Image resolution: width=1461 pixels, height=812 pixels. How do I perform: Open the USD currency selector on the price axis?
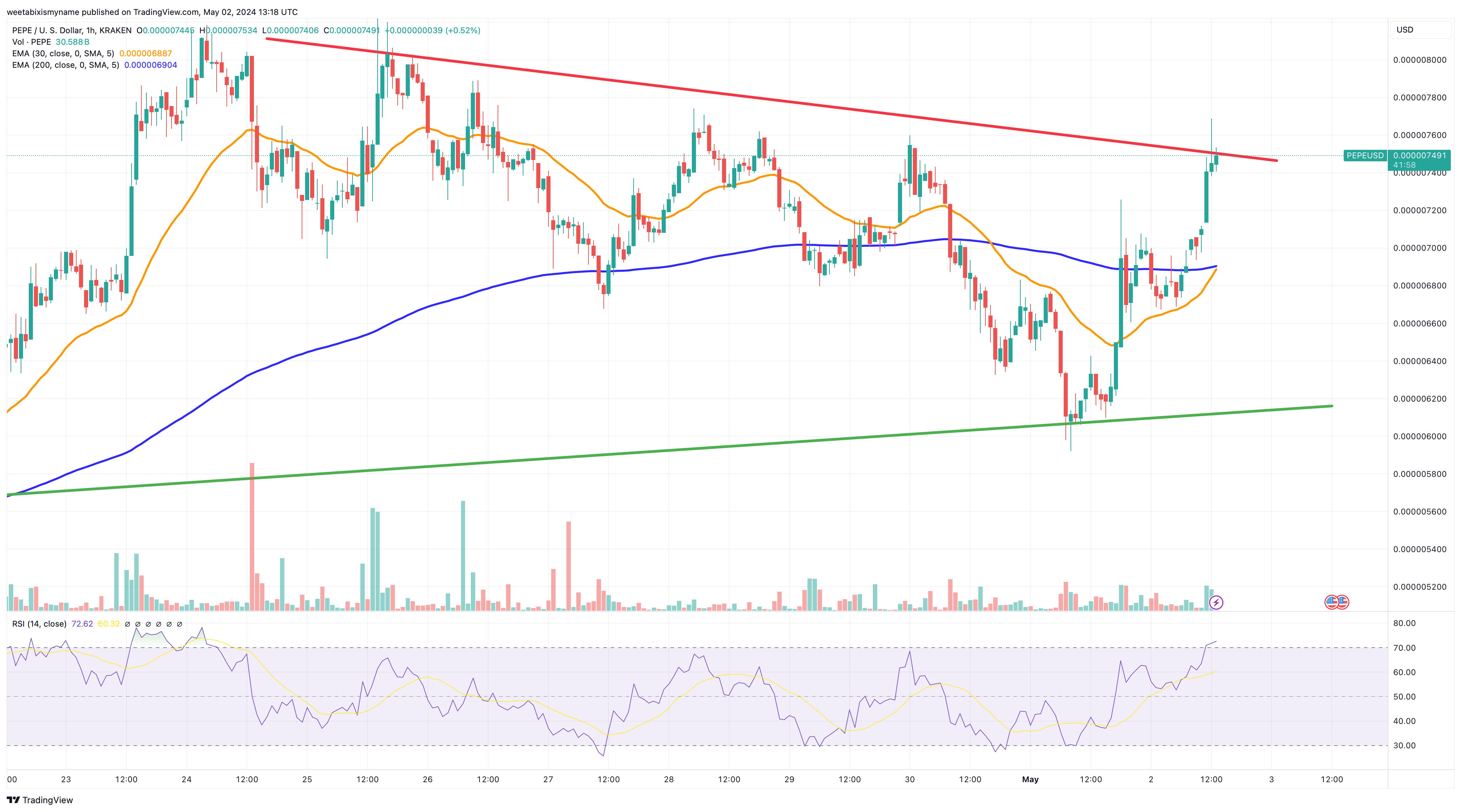tap(1420, 29)
